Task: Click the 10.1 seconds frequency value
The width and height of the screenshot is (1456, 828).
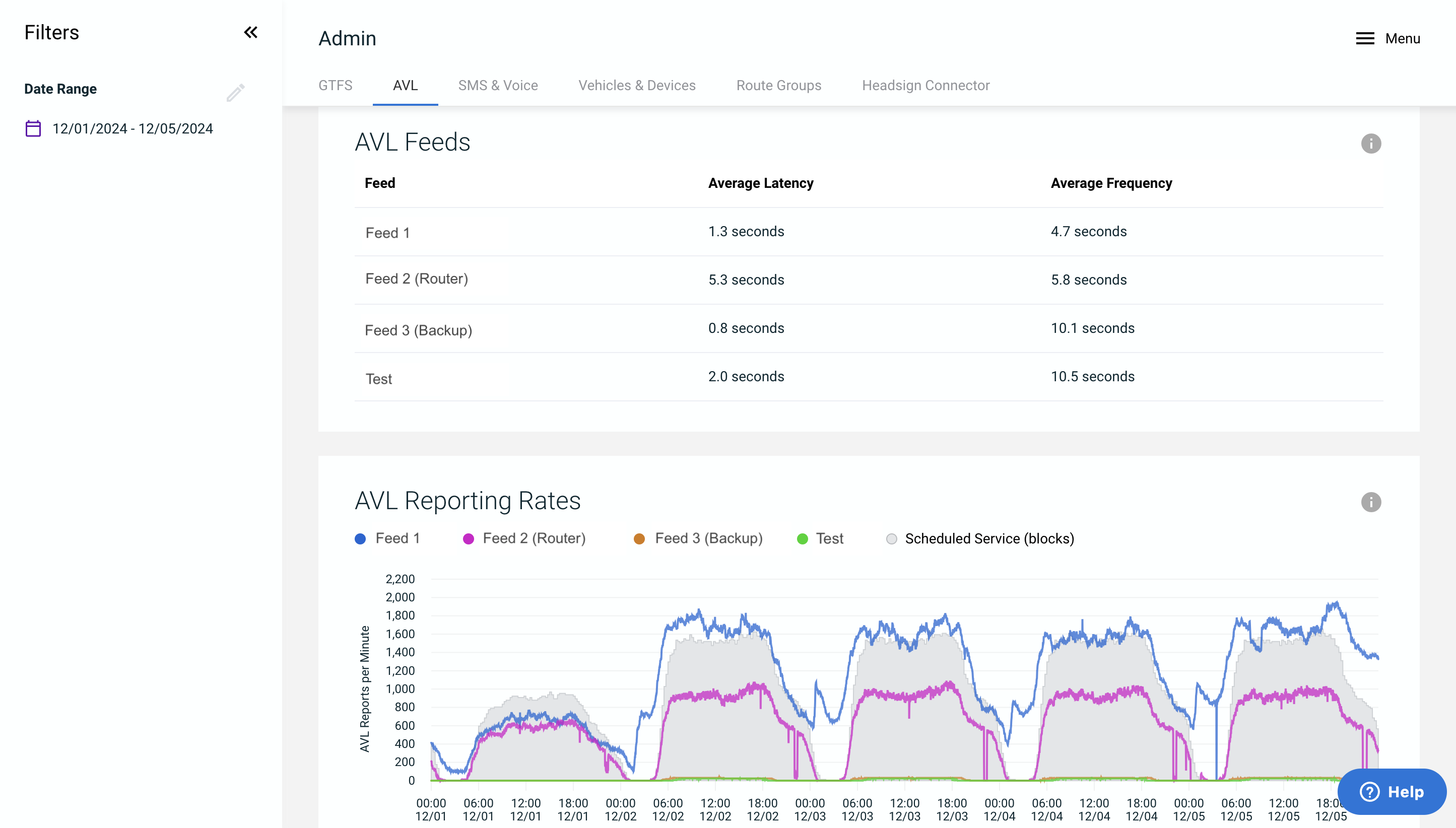Action: [1093, 328]
